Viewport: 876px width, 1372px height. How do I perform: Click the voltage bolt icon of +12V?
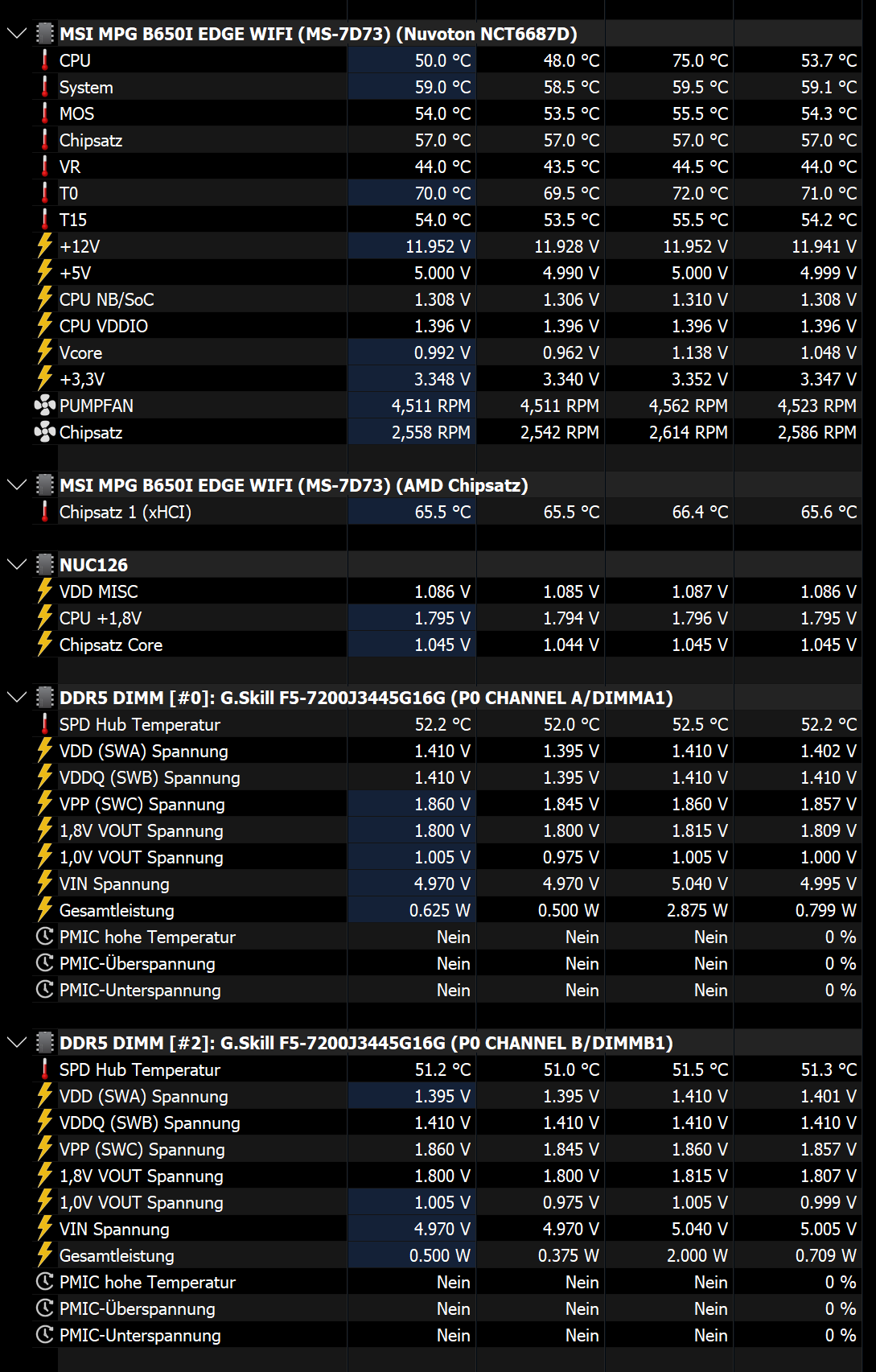pyautogui.click(x=45, y=245)
